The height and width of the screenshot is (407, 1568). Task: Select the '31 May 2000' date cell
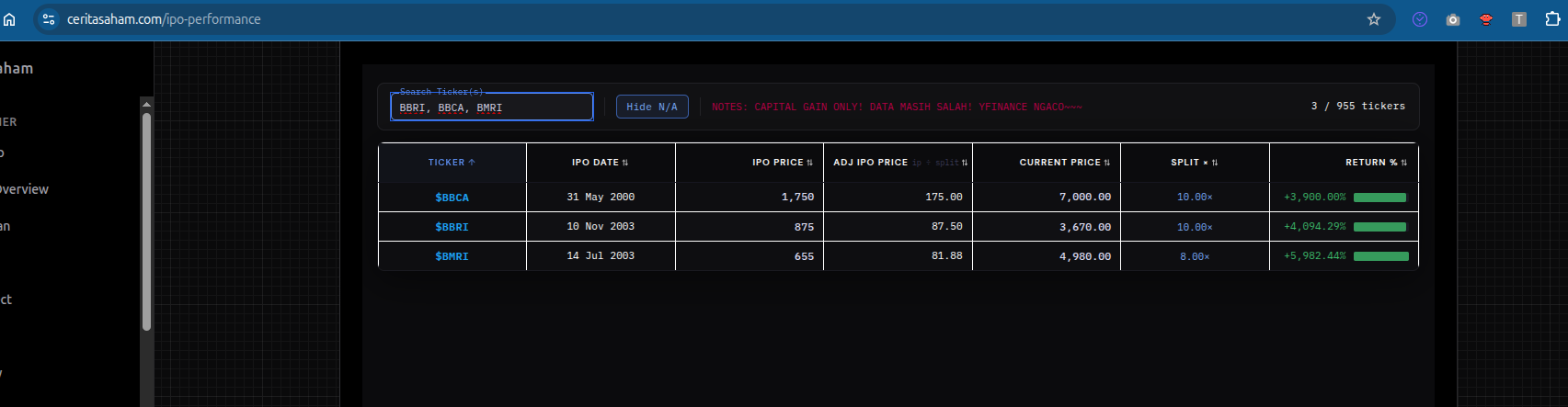click(x=601, y=198)
